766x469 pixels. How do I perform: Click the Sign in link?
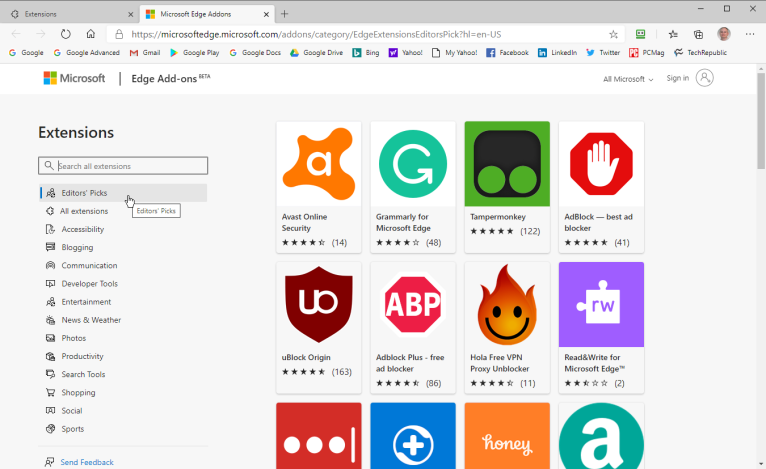pyautogui.click(x=678, y=78)
